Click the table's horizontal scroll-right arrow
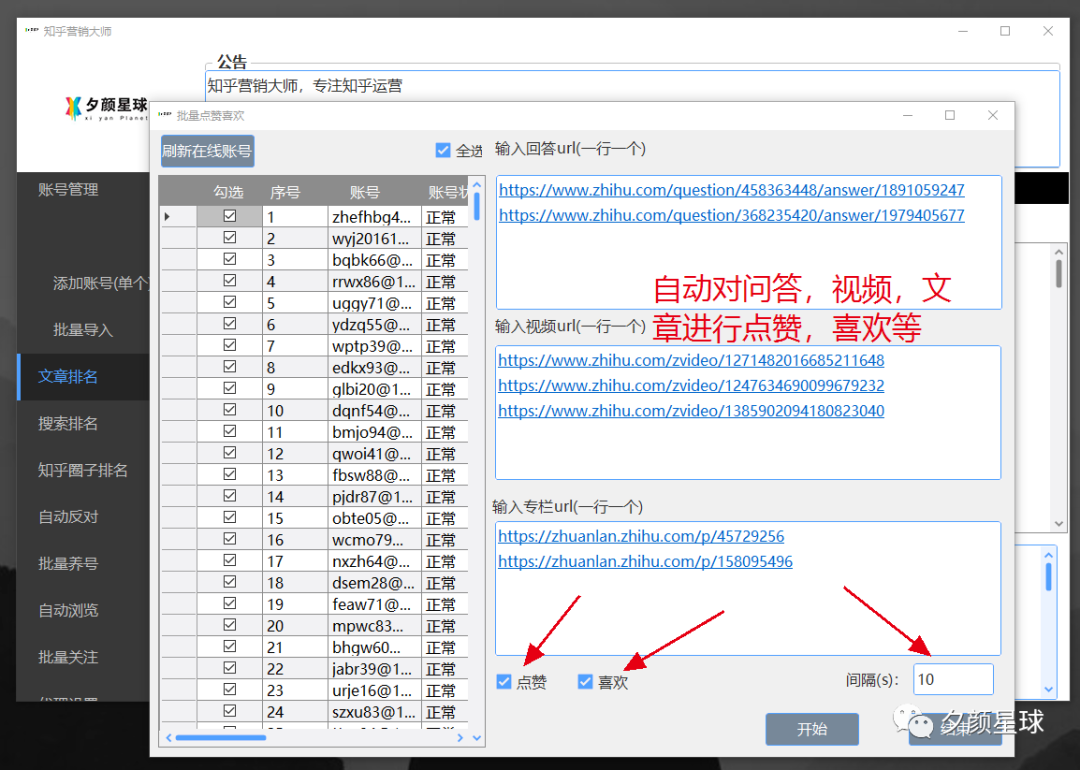This screenshot has height=770, width=1080. click(460, 738)
